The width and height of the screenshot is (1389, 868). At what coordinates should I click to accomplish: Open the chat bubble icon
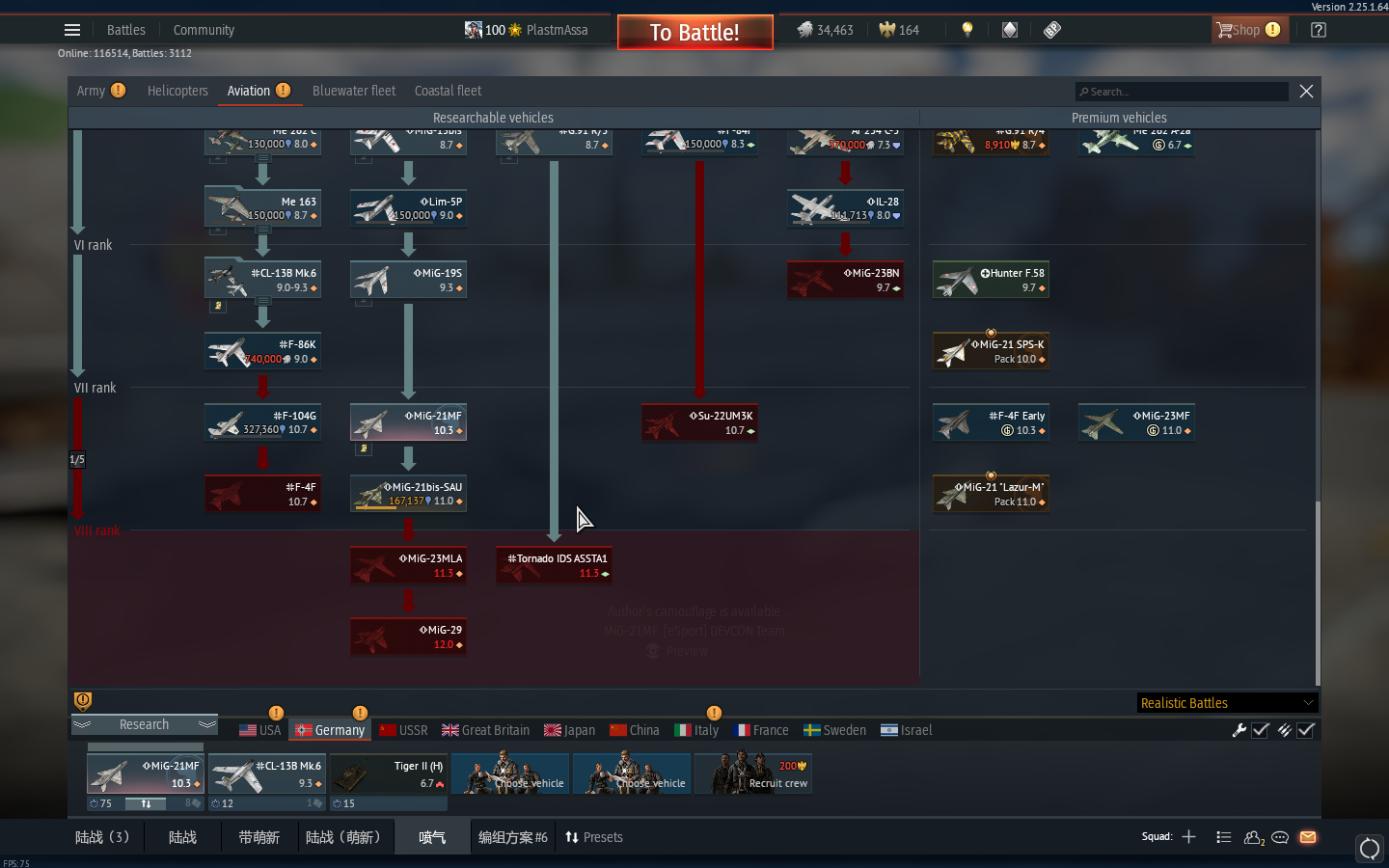[x=1280, y=837]
